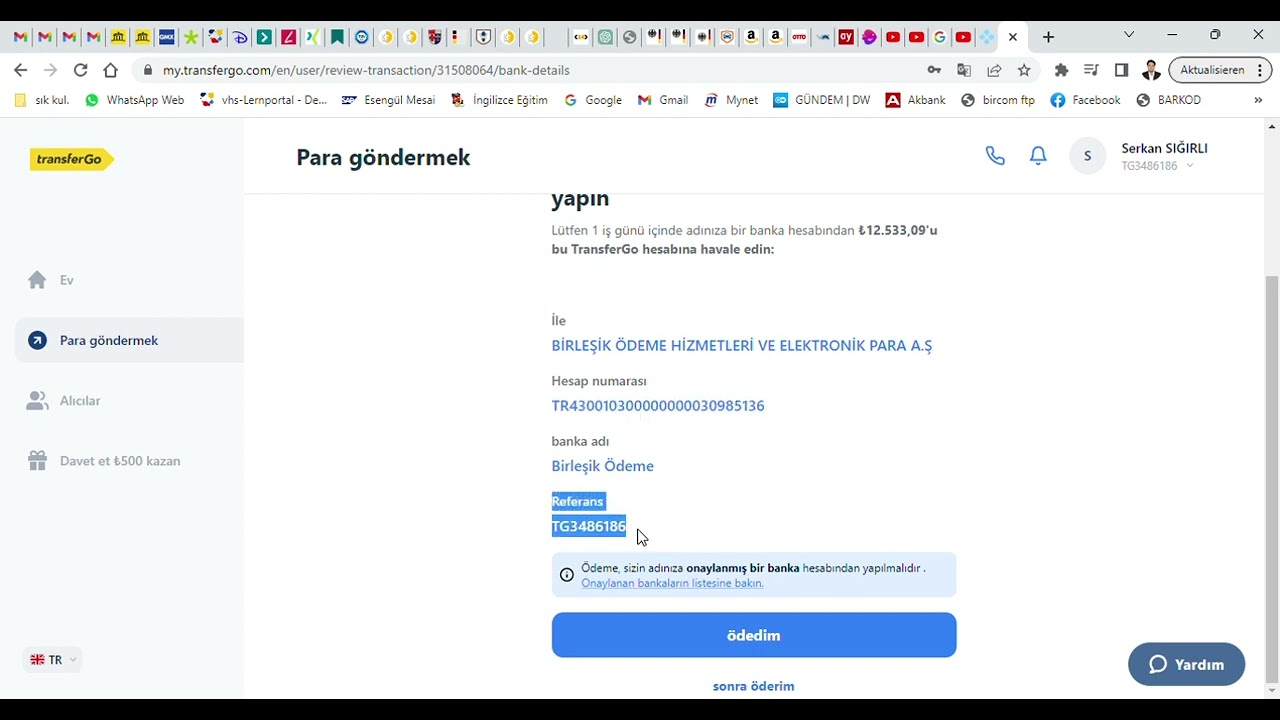This screenshot has width=1280, height=720.
Task: Click the browser forward arrow
Action: 51,70
